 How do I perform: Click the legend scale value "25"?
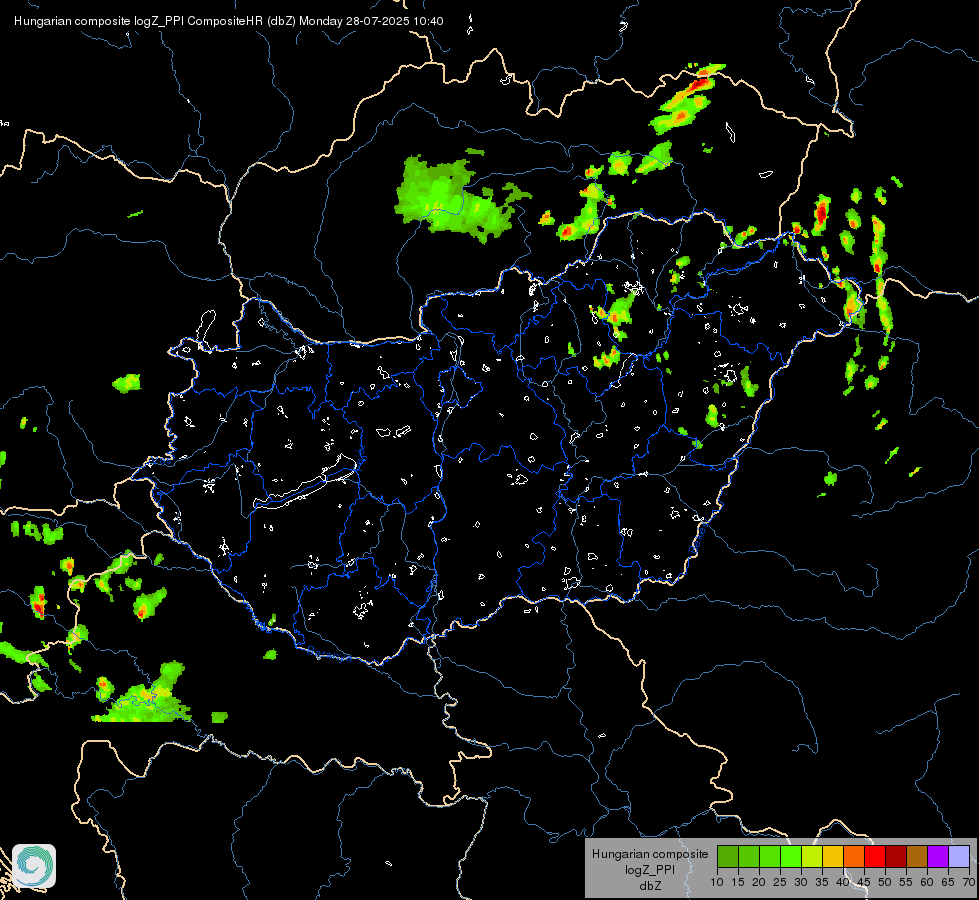click(780, 883)
